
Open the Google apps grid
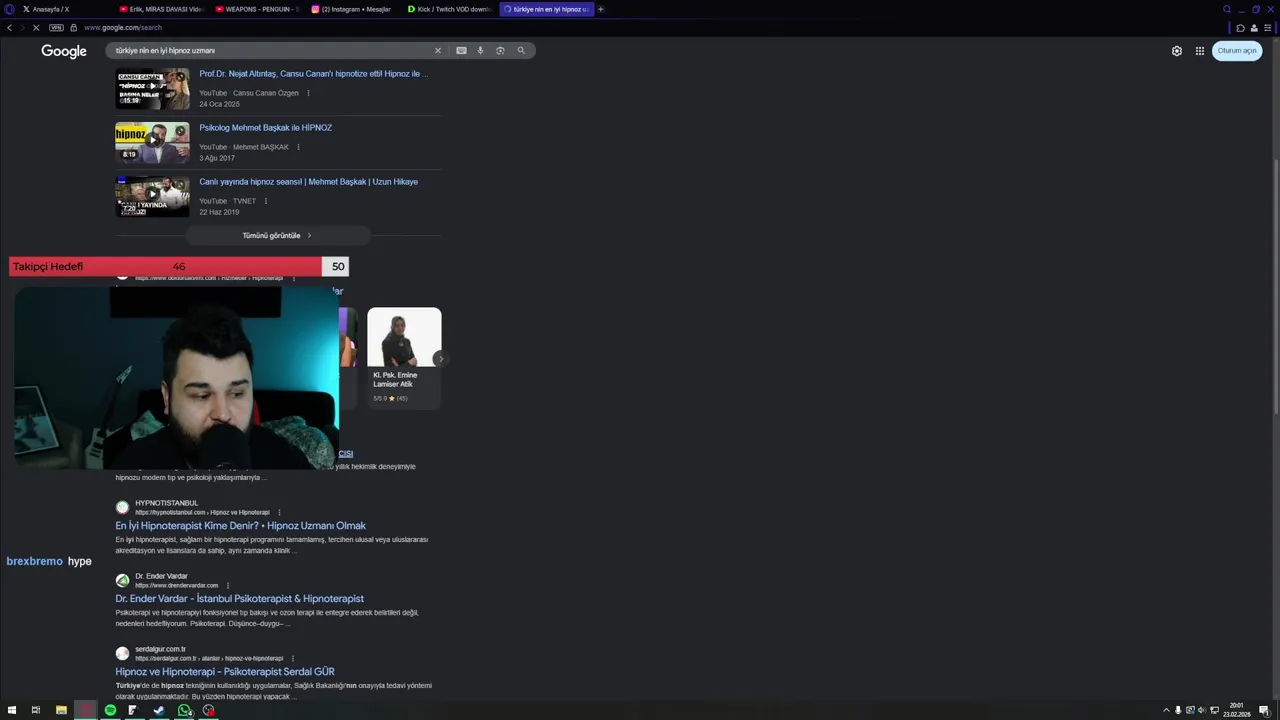coord(1200,51)
